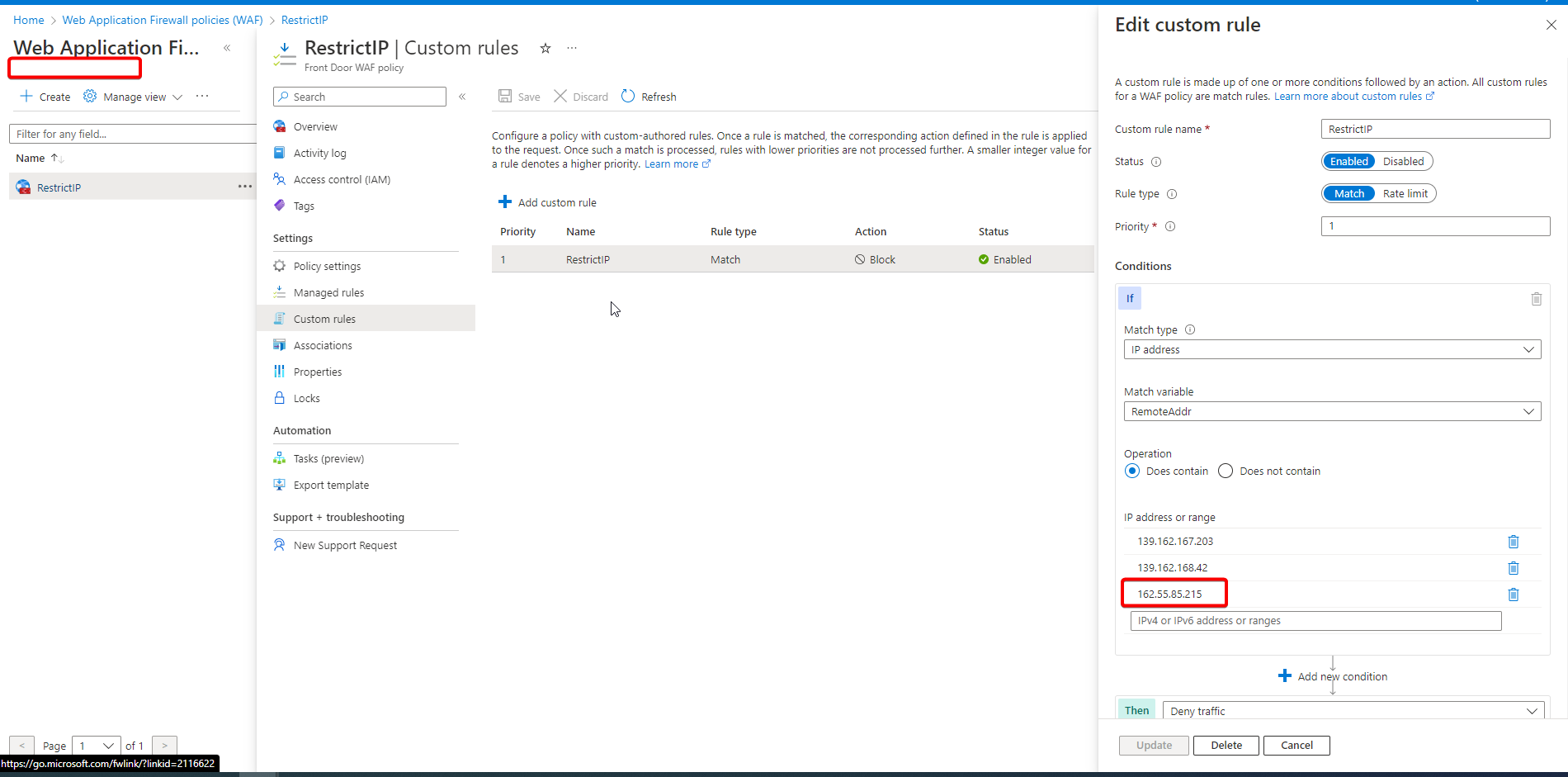Close the Edit custom rule panel
Image resolution: width=1568 pixels, height=777 pixels.
[x=1551, y=25]
